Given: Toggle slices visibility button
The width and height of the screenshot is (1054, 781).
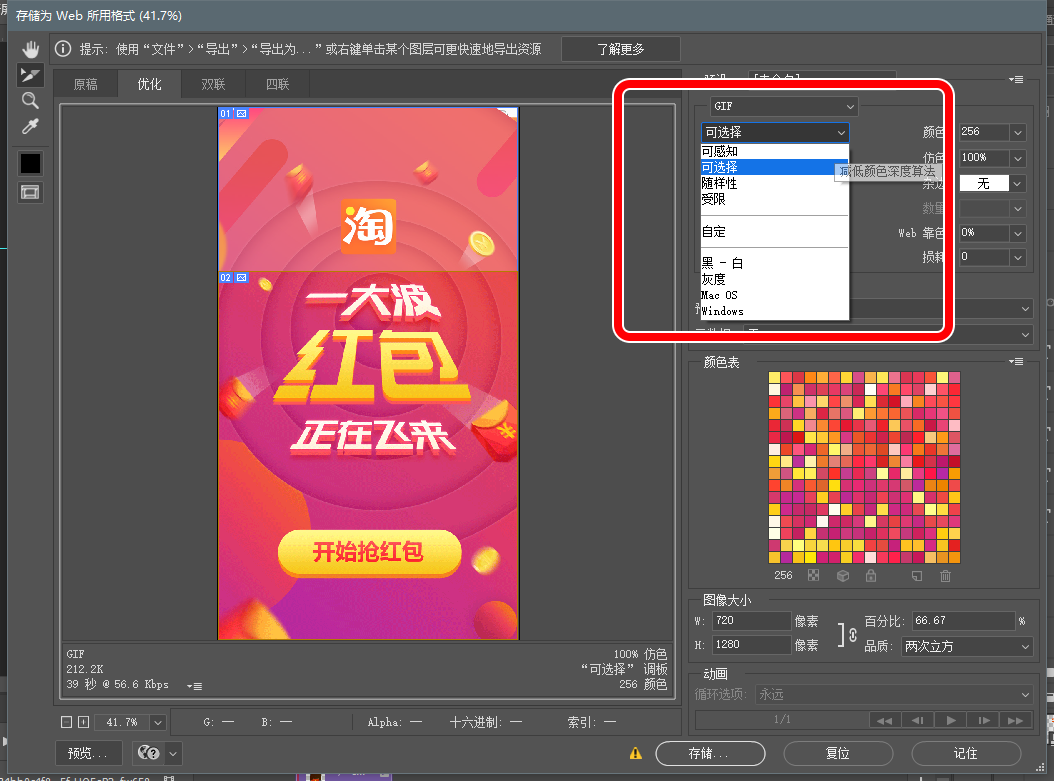Looking at the screenshot, I should pos(30,193).
